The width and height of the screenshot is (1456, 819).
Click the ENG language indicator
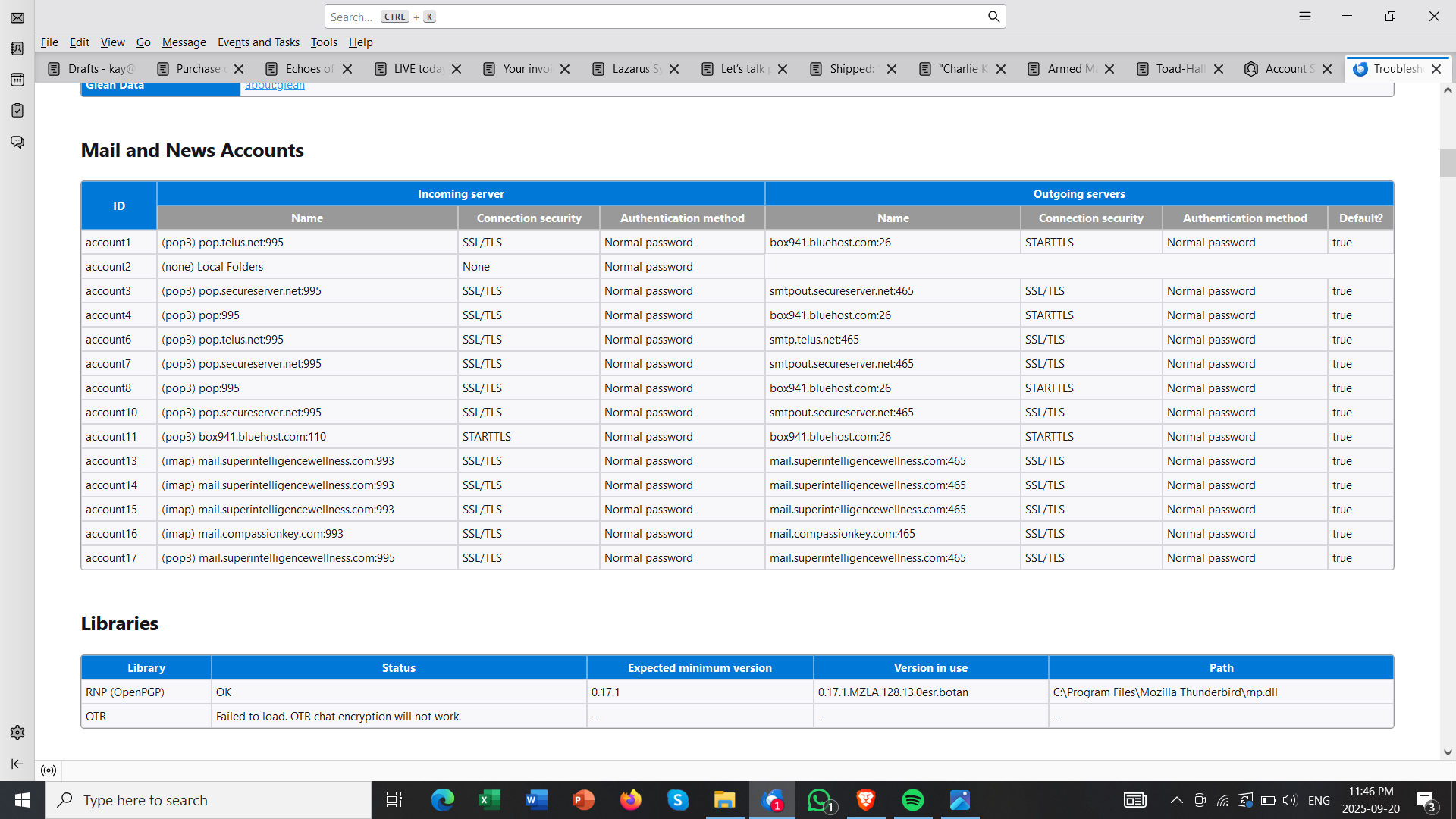tap(1319, 800)
